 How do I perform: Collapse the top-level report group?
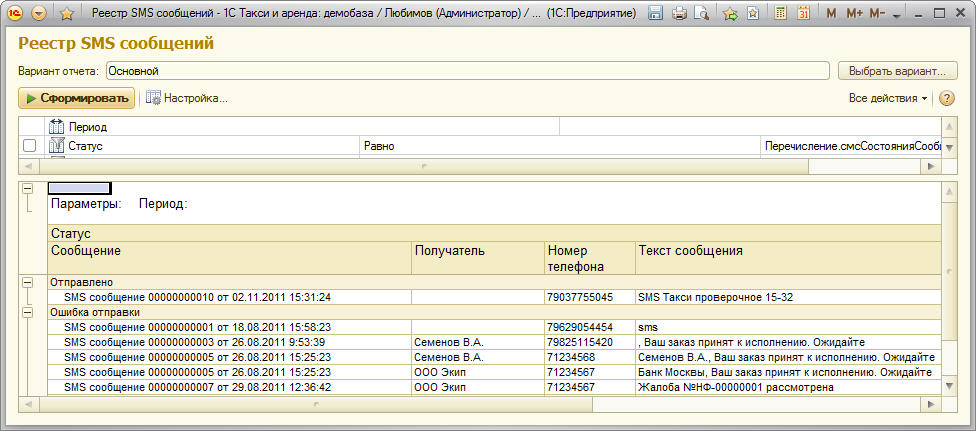tap(27, 188)
